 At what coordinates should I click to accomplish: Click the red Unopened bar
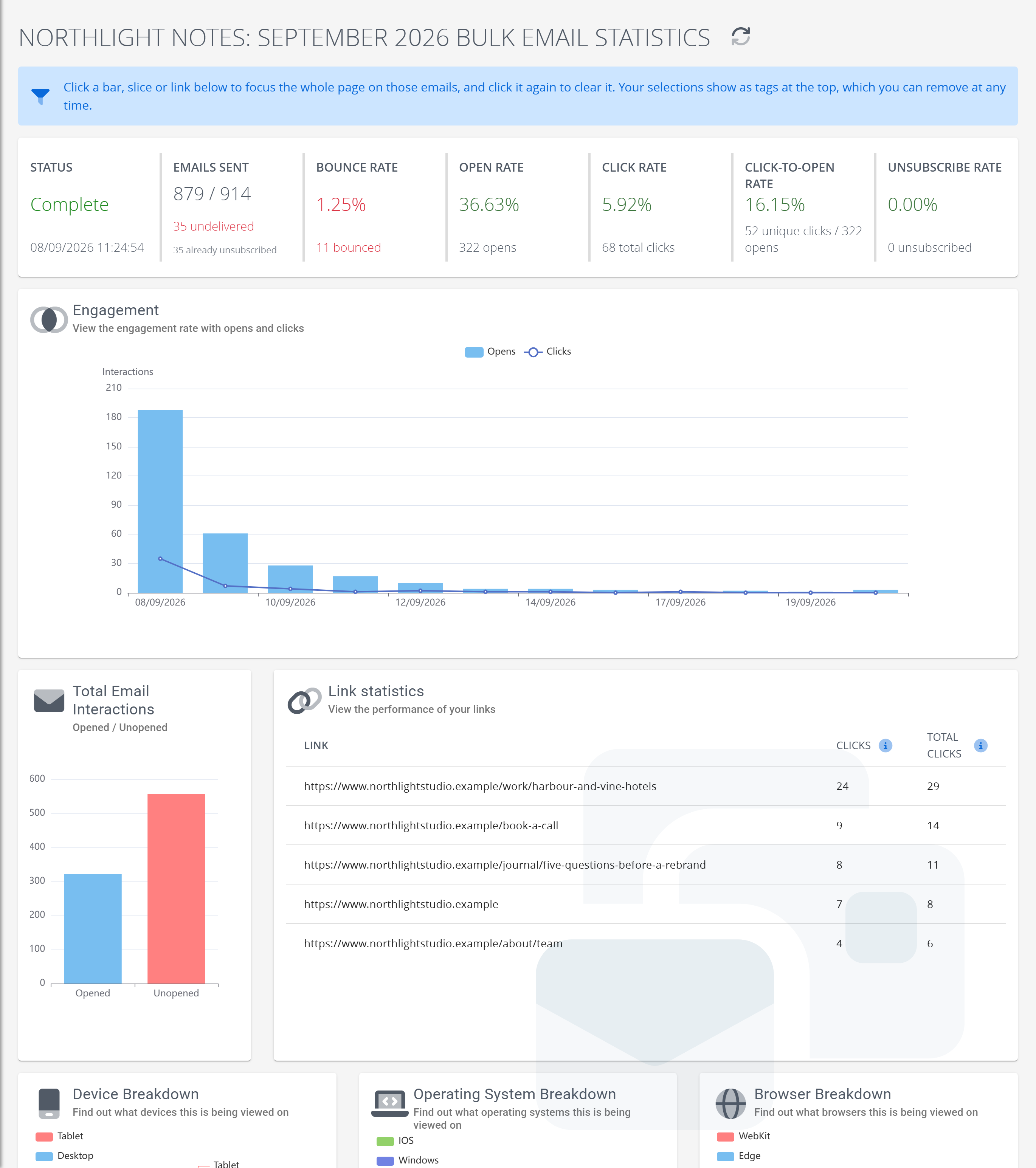tap(176, 889)
